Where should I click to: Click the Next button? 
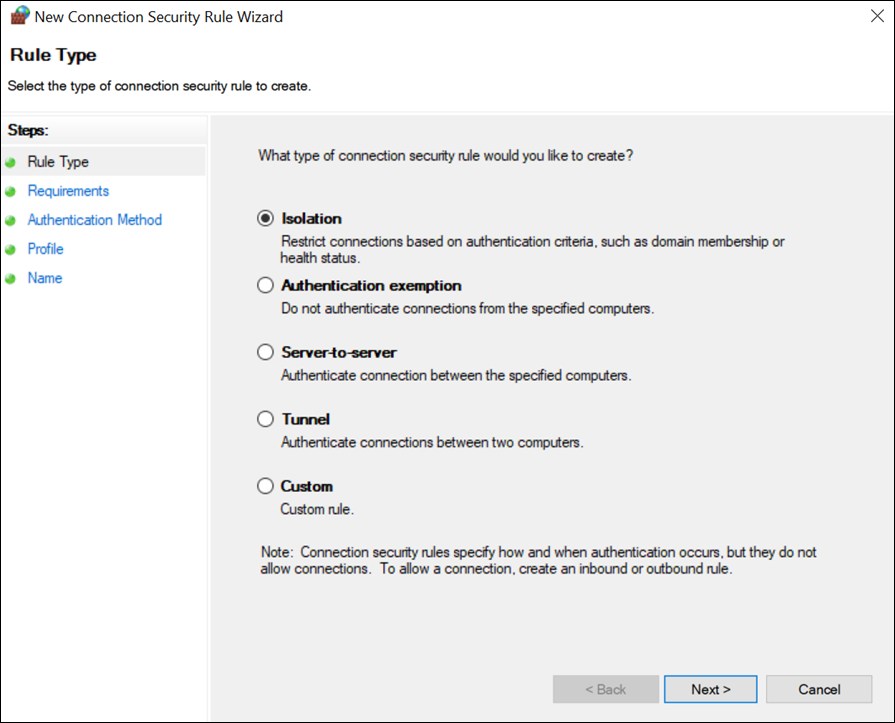point(711,689)
